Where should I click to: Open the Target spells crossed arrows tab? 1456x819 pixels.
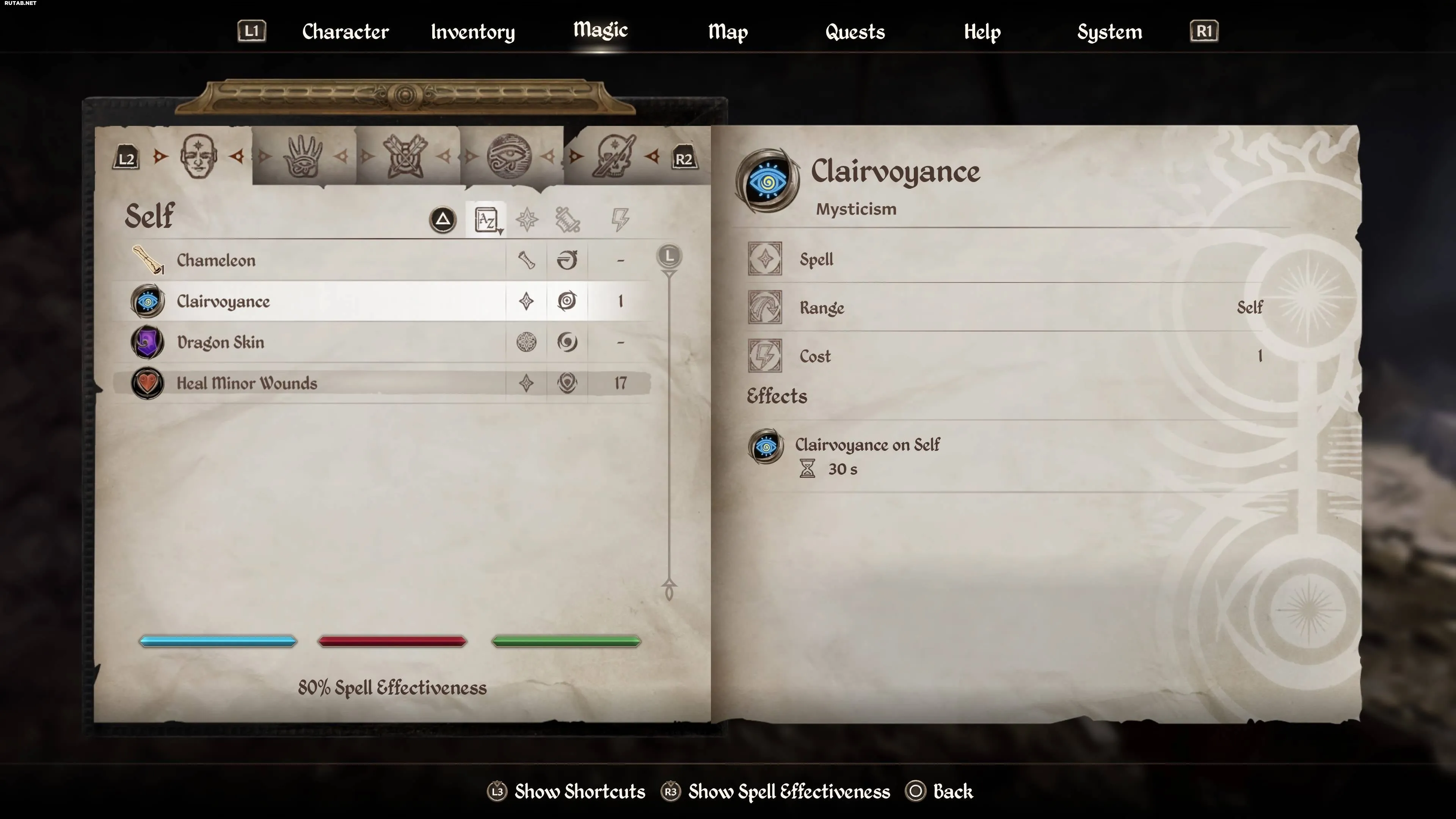tap(405, 156)
